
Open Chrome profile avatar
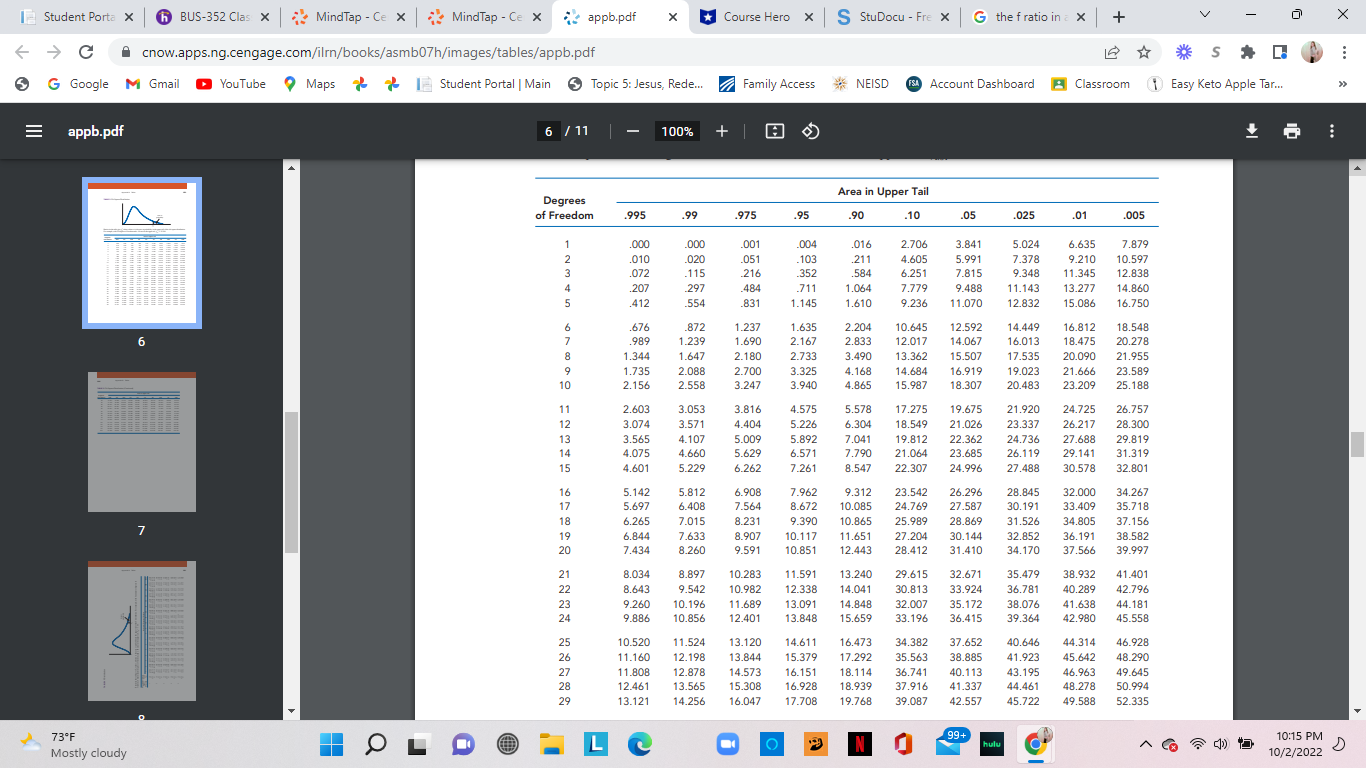click(x=1312, y=52)
